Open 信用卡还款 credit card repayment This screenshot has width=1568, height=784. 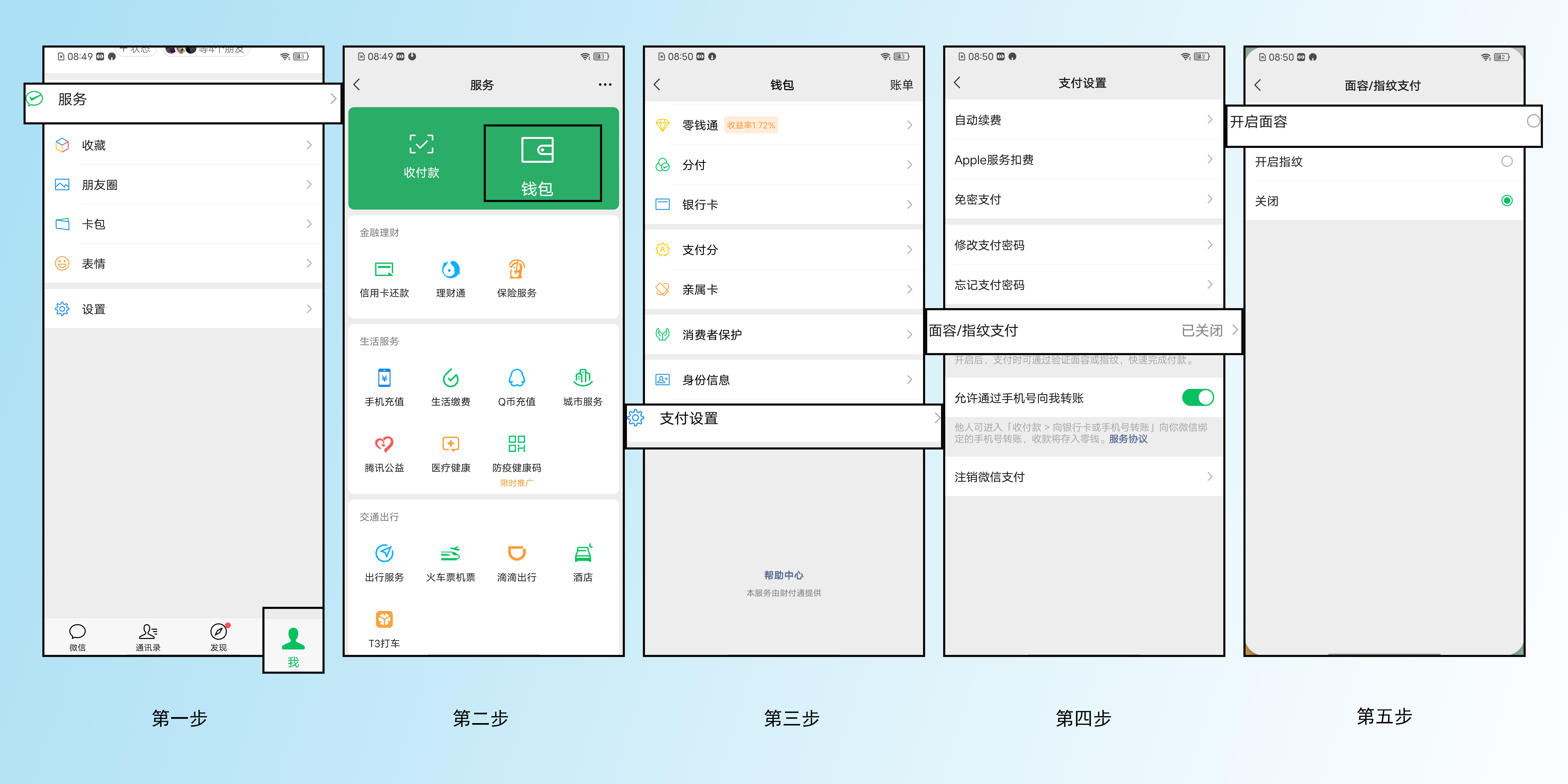coord(384,279)
